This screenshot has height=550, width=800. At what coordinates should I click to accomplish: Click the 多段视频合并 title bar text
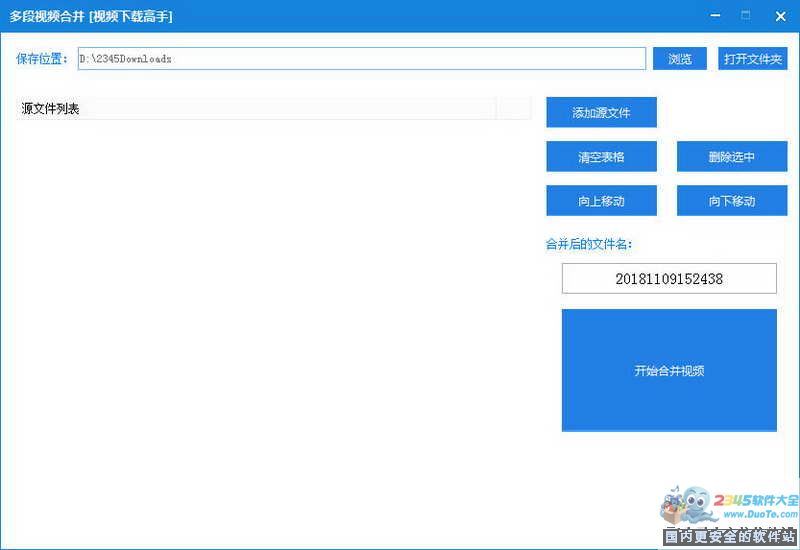pyautogui.click(x=92, y=16)
